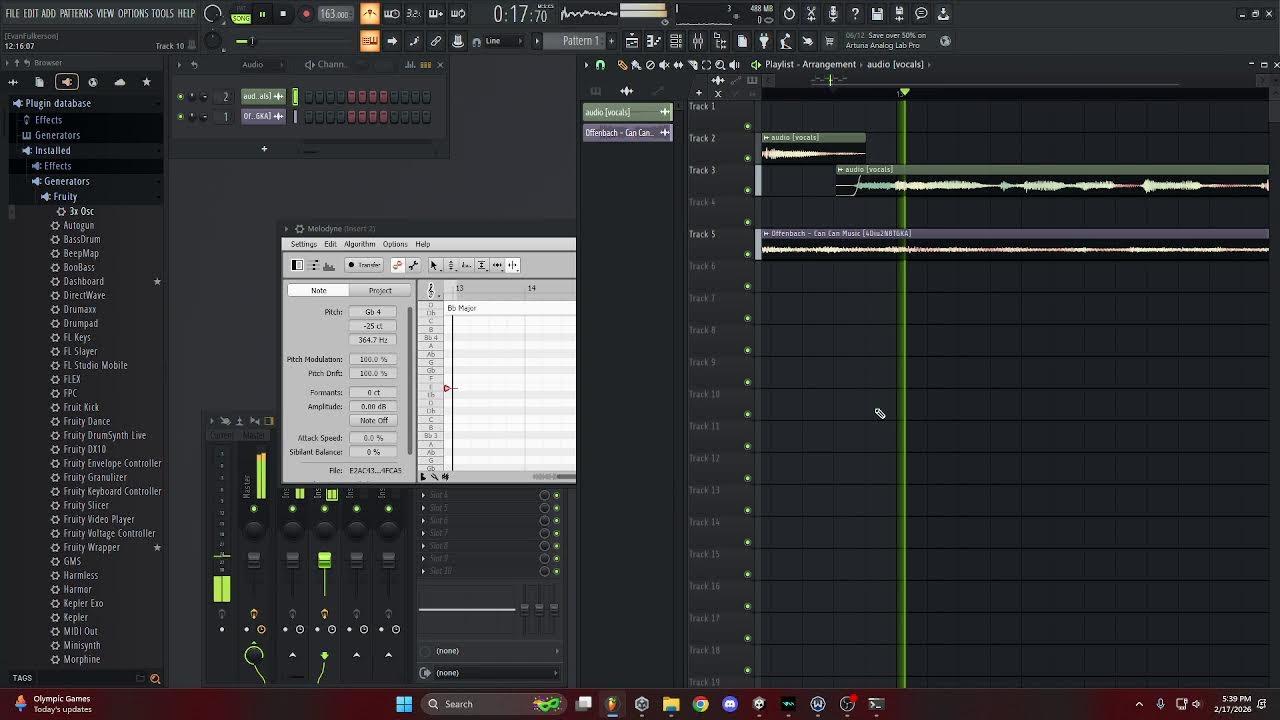Open the plugin picker plug icon

tap(763, 41)
